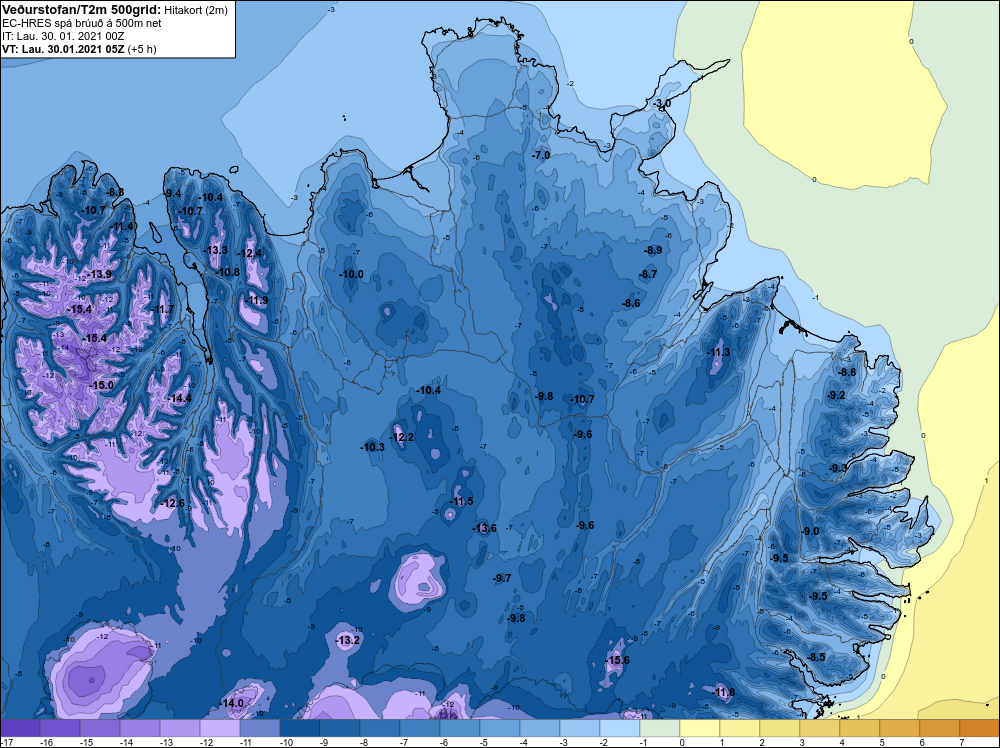
Task: Click the -14.4 temperature value
Action: click(180, 398)
